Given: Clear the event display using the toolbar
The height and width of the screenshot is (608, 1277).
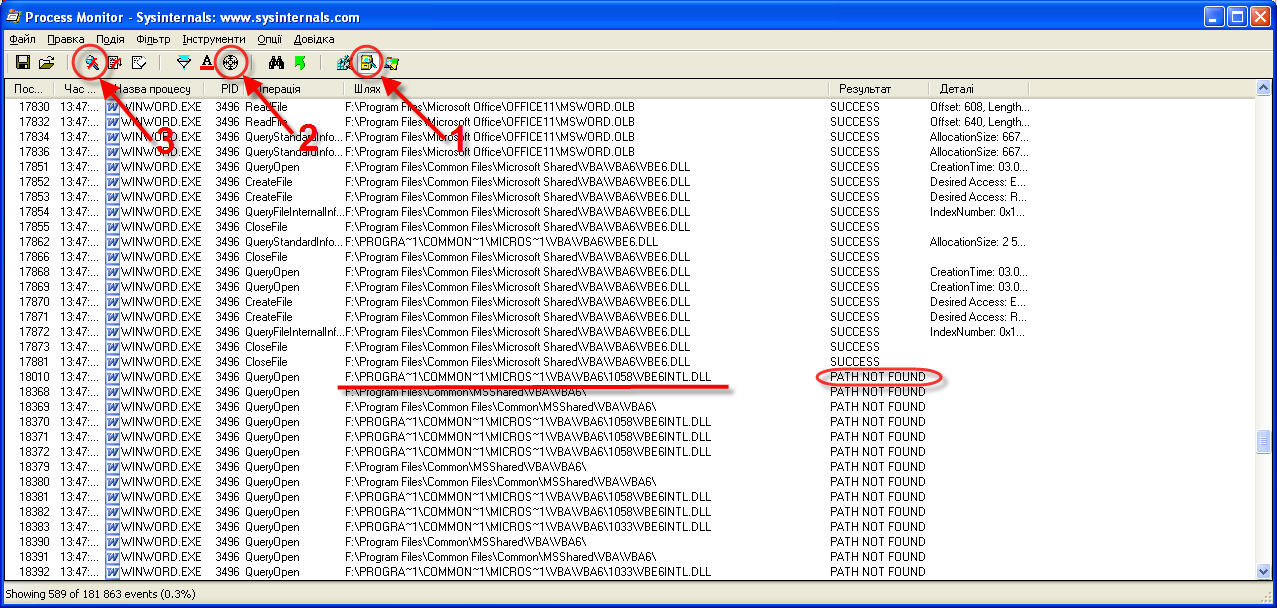Looking at the screenshot, I should (138, 63).
